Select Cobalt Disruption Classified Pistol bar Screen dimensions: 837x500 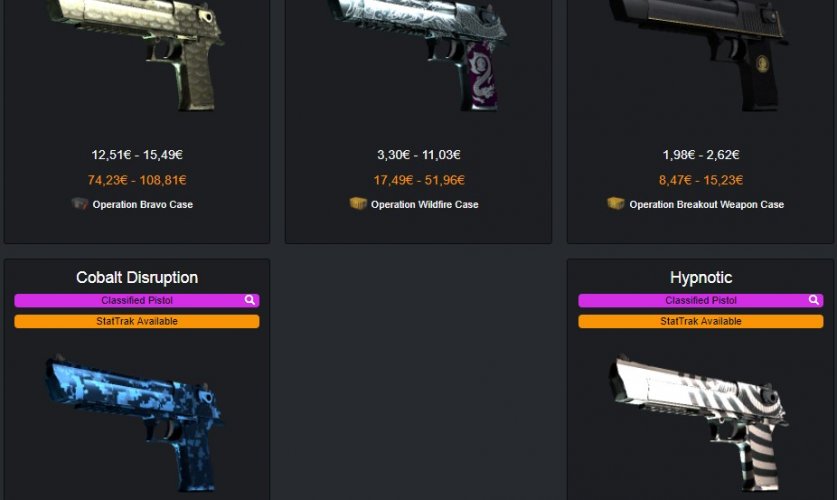point(137,300)
